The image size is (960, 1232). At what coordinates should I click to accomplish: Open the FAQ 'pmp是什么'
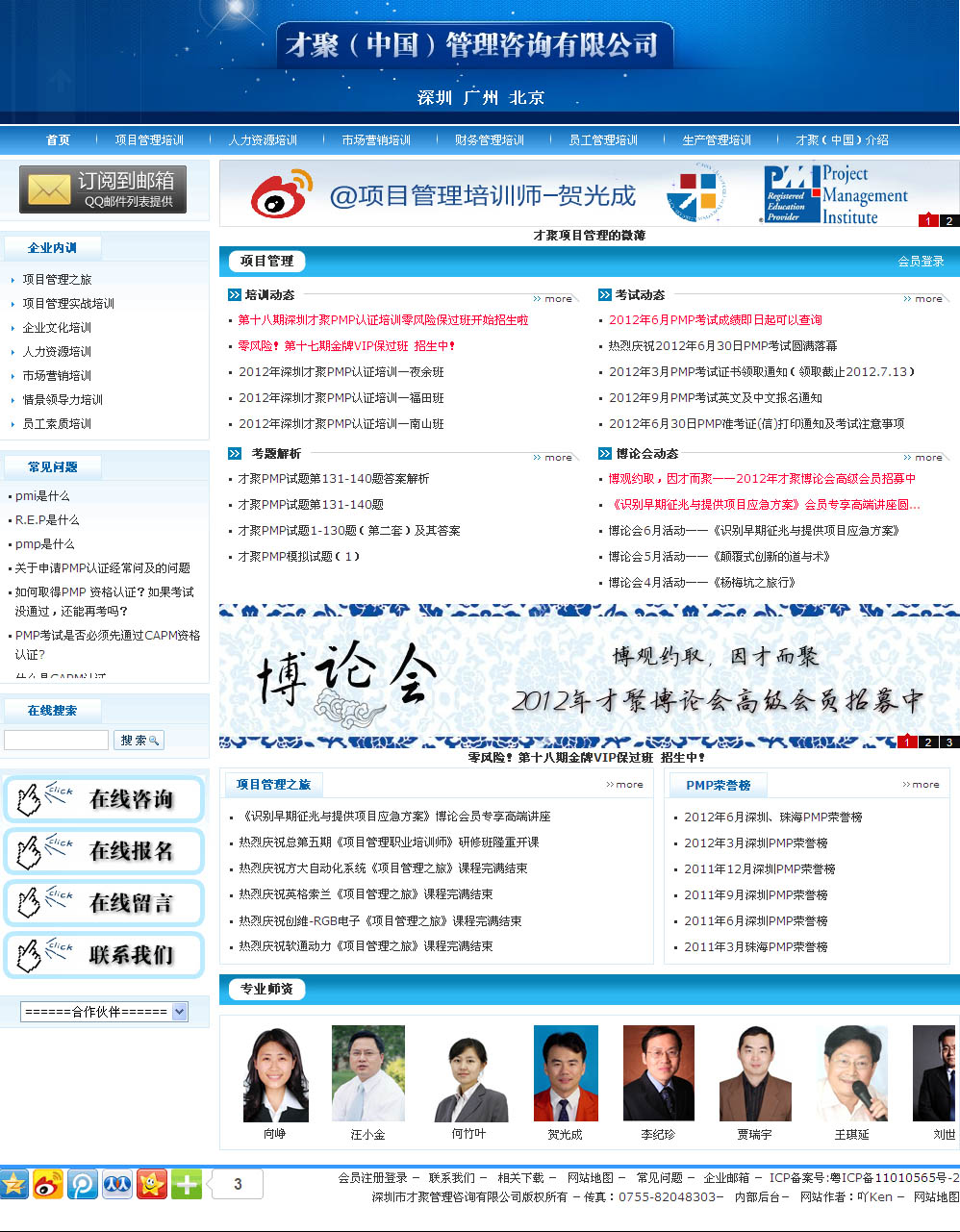click(x=44, y=544)
